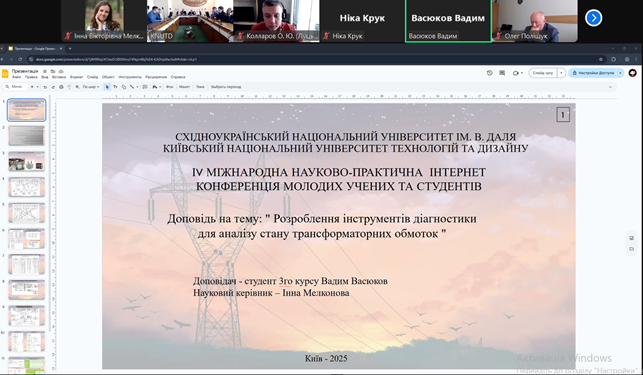Screen dimensions: 643x375
Task: Click the zoom magnifier tool
Action: pyautogui.click(x=77, y=87)
